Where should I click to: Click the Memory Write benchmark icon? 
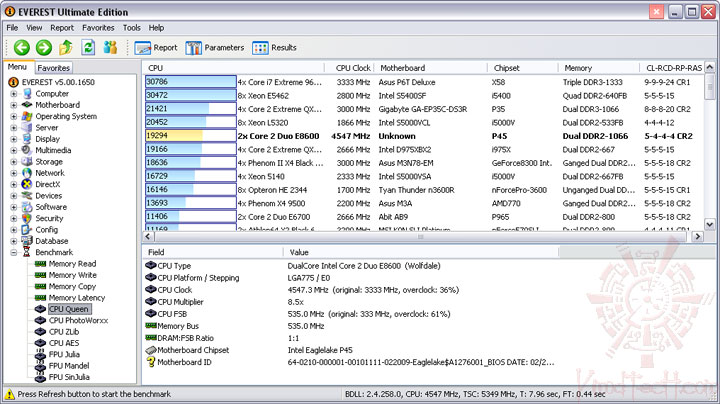pos(40,275)
